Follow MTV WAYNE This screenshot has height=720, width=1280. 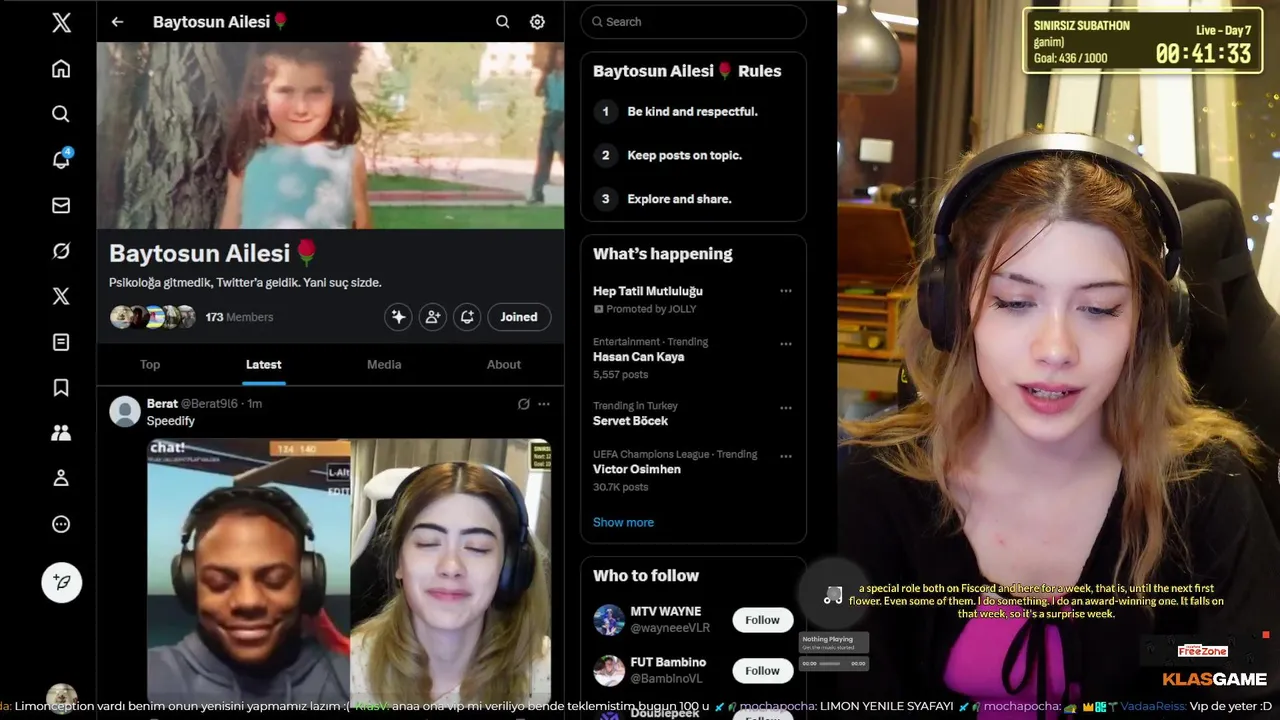(762, 620)
